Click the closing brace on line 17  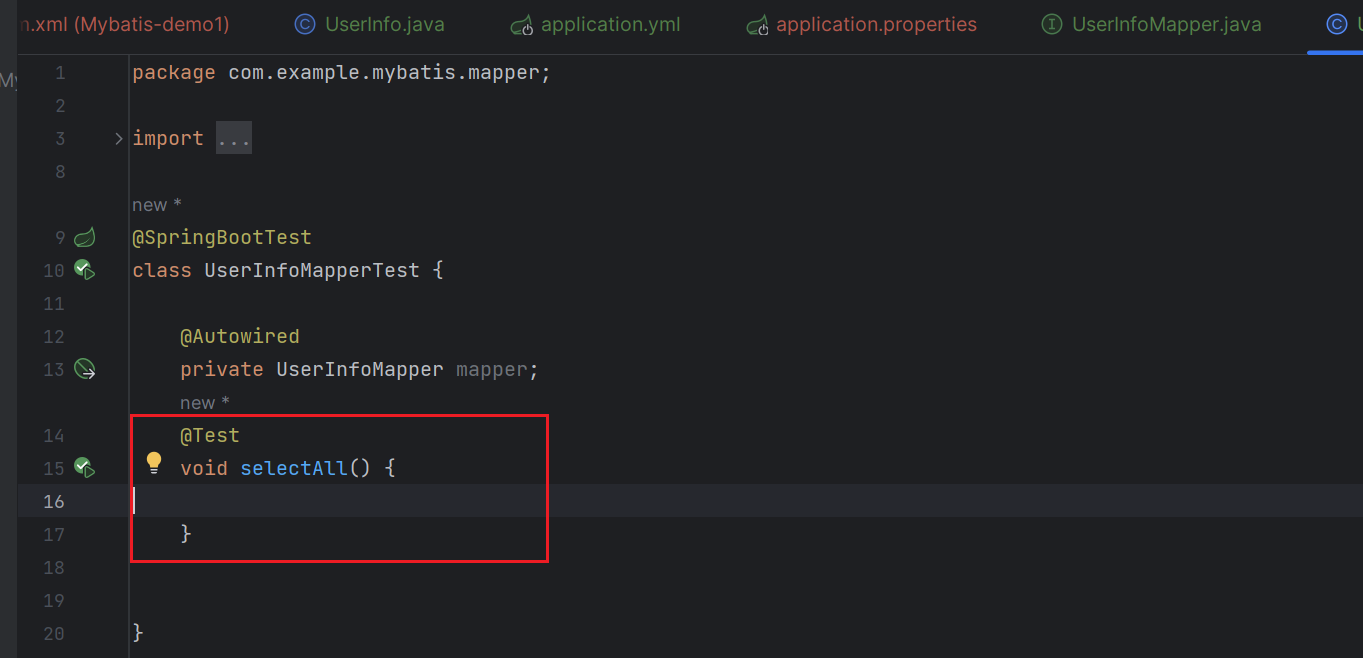pos(186,534)
